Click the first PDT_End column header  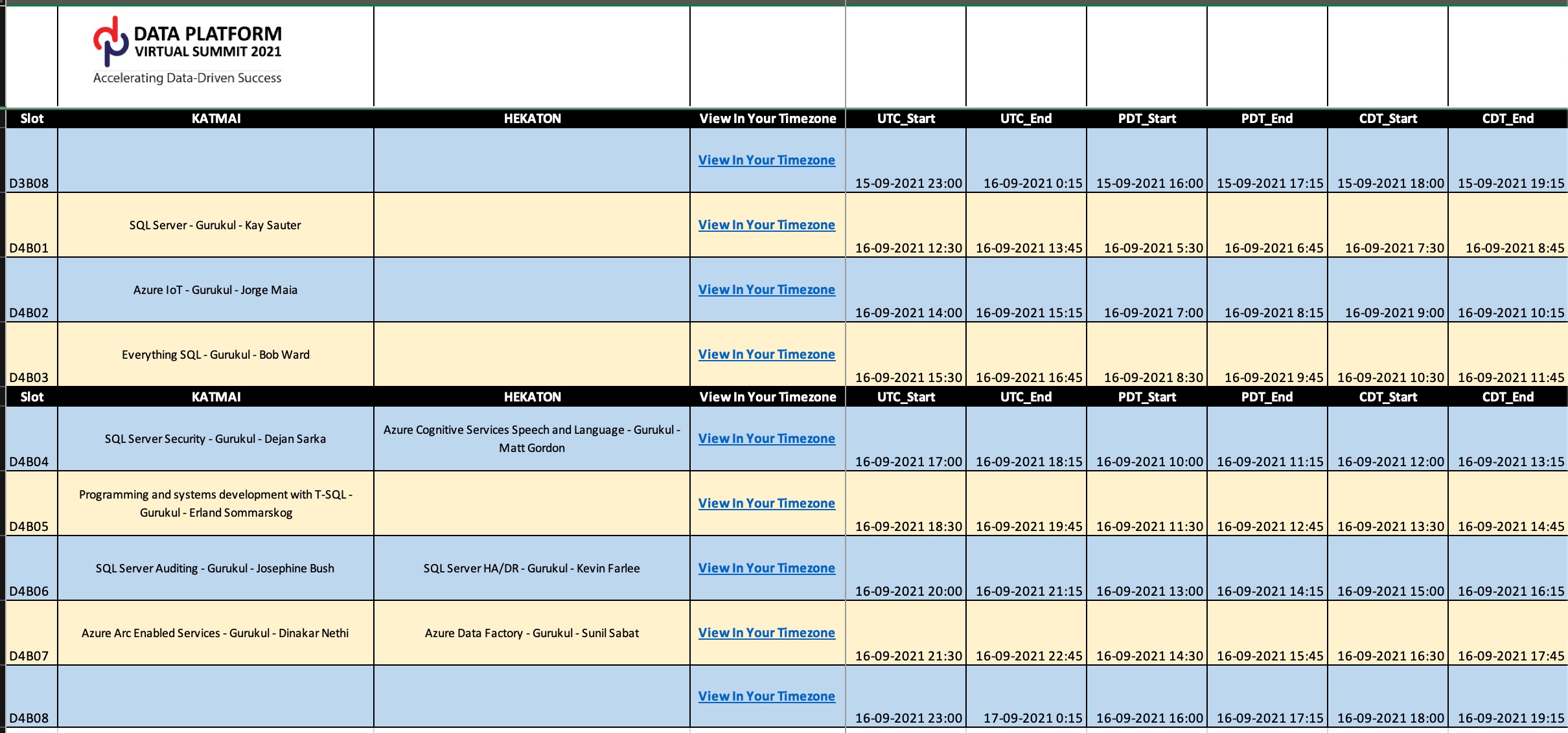tap(1267, 118)
